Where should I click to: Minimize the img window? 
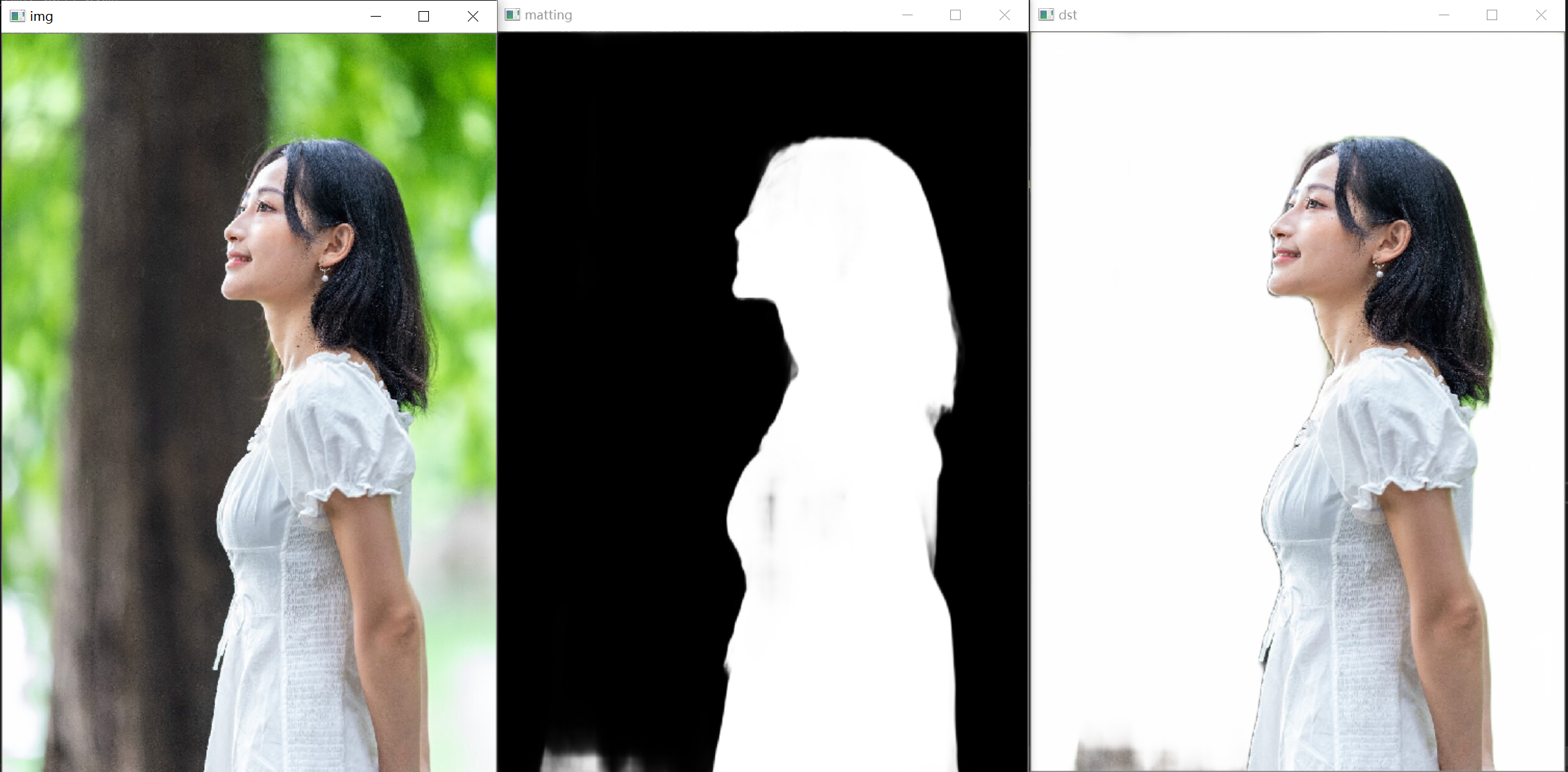coord(376,16)
